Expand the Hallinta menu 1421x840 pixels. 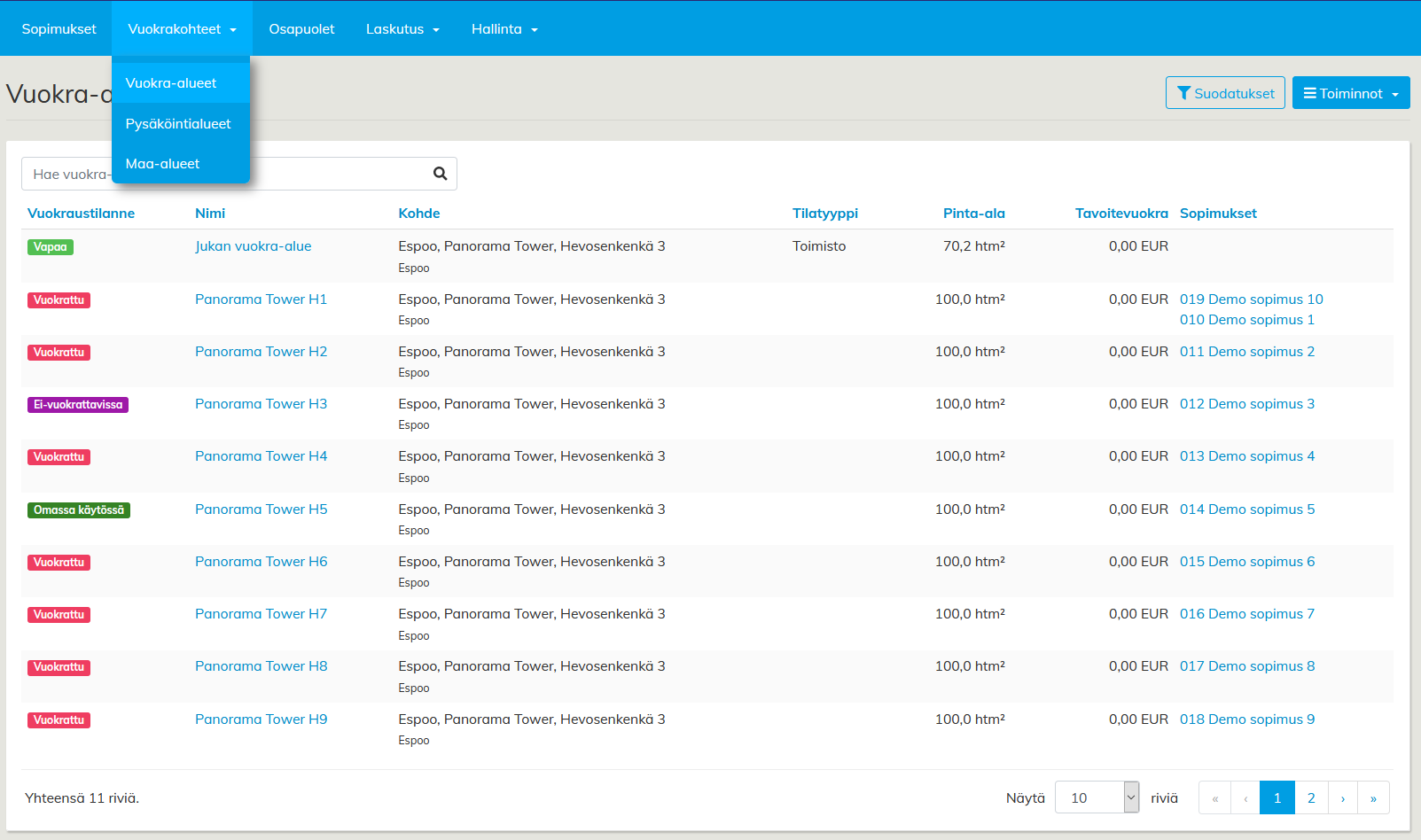point(504,29)
